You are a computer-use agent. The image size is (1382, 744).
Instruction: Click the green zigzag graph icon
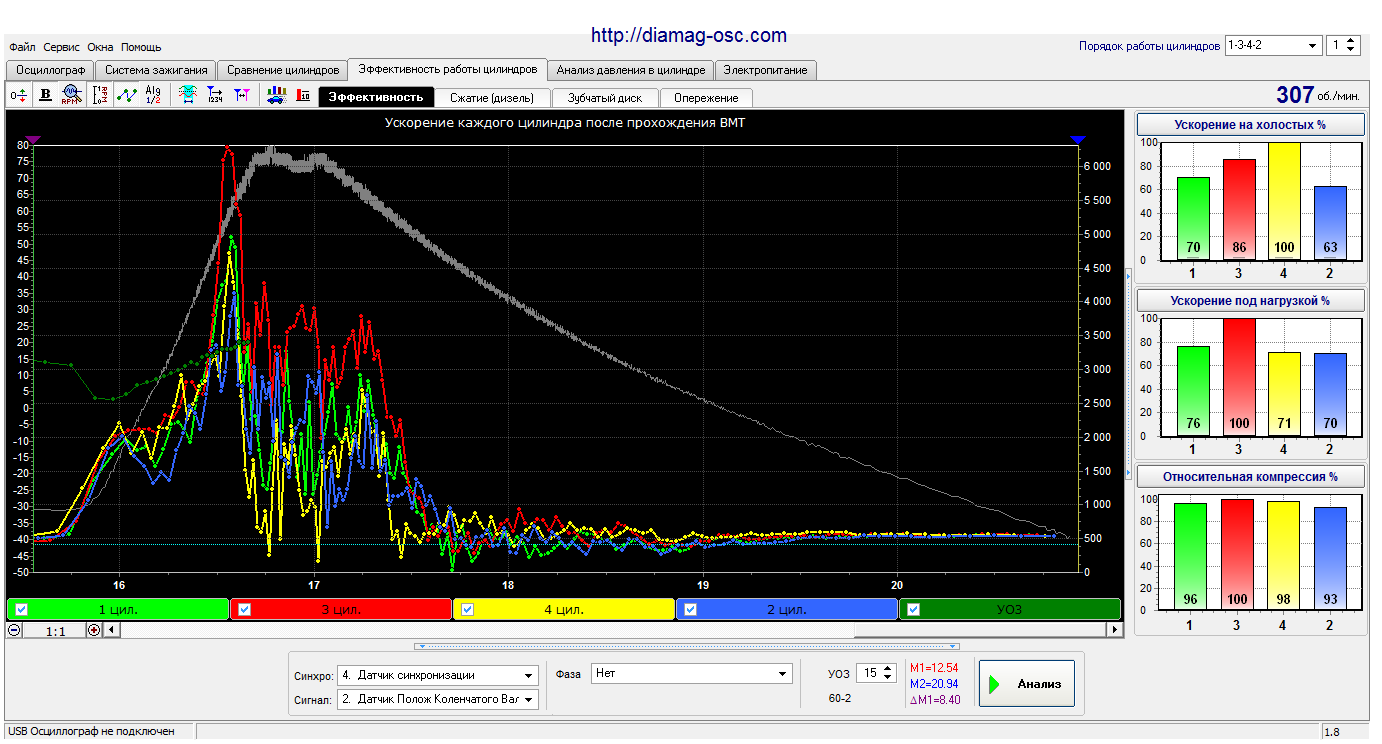pos(127,95)
